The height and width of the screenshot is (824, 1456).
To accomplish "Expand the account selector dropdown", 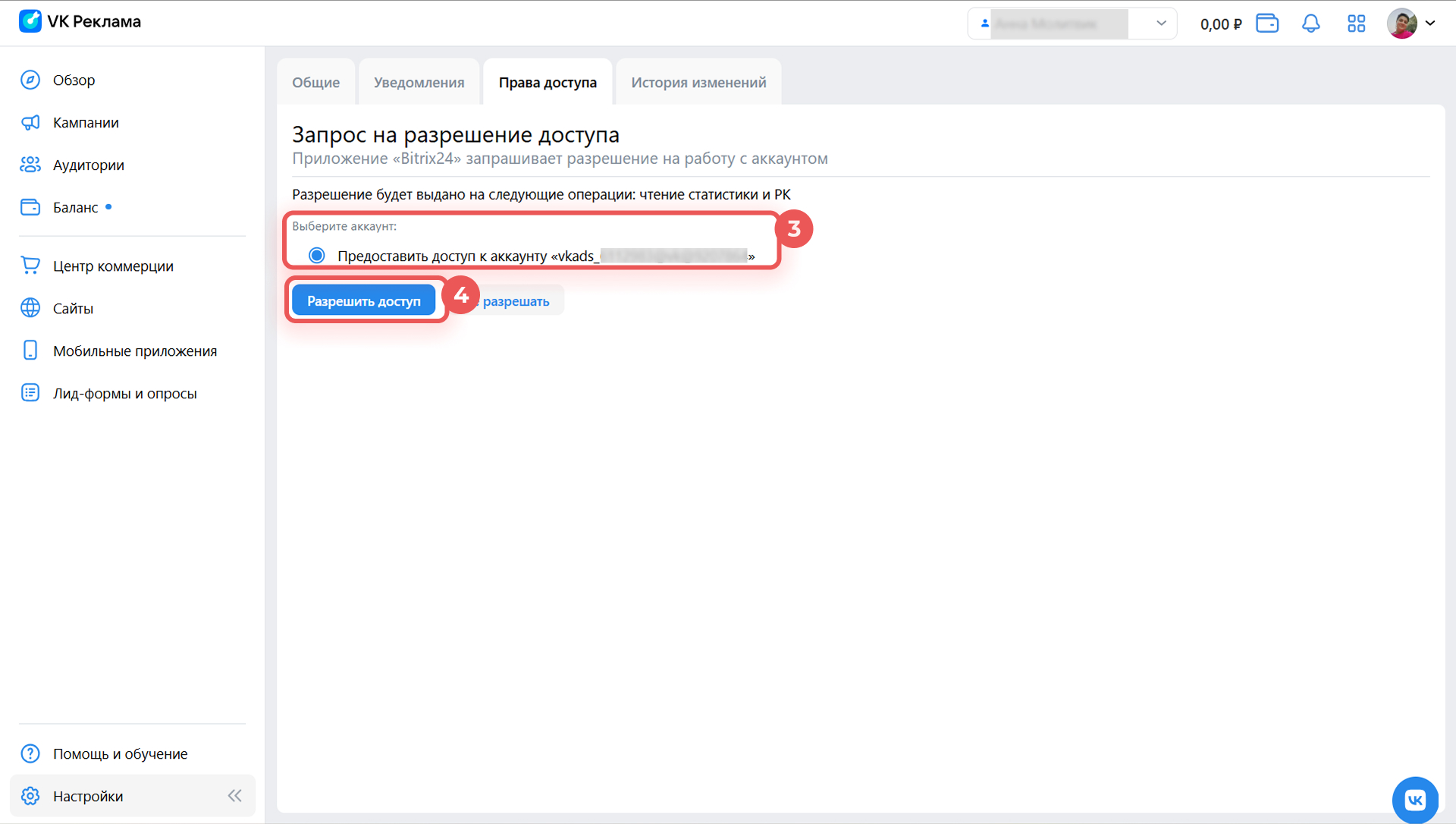I will (1072, 24).
